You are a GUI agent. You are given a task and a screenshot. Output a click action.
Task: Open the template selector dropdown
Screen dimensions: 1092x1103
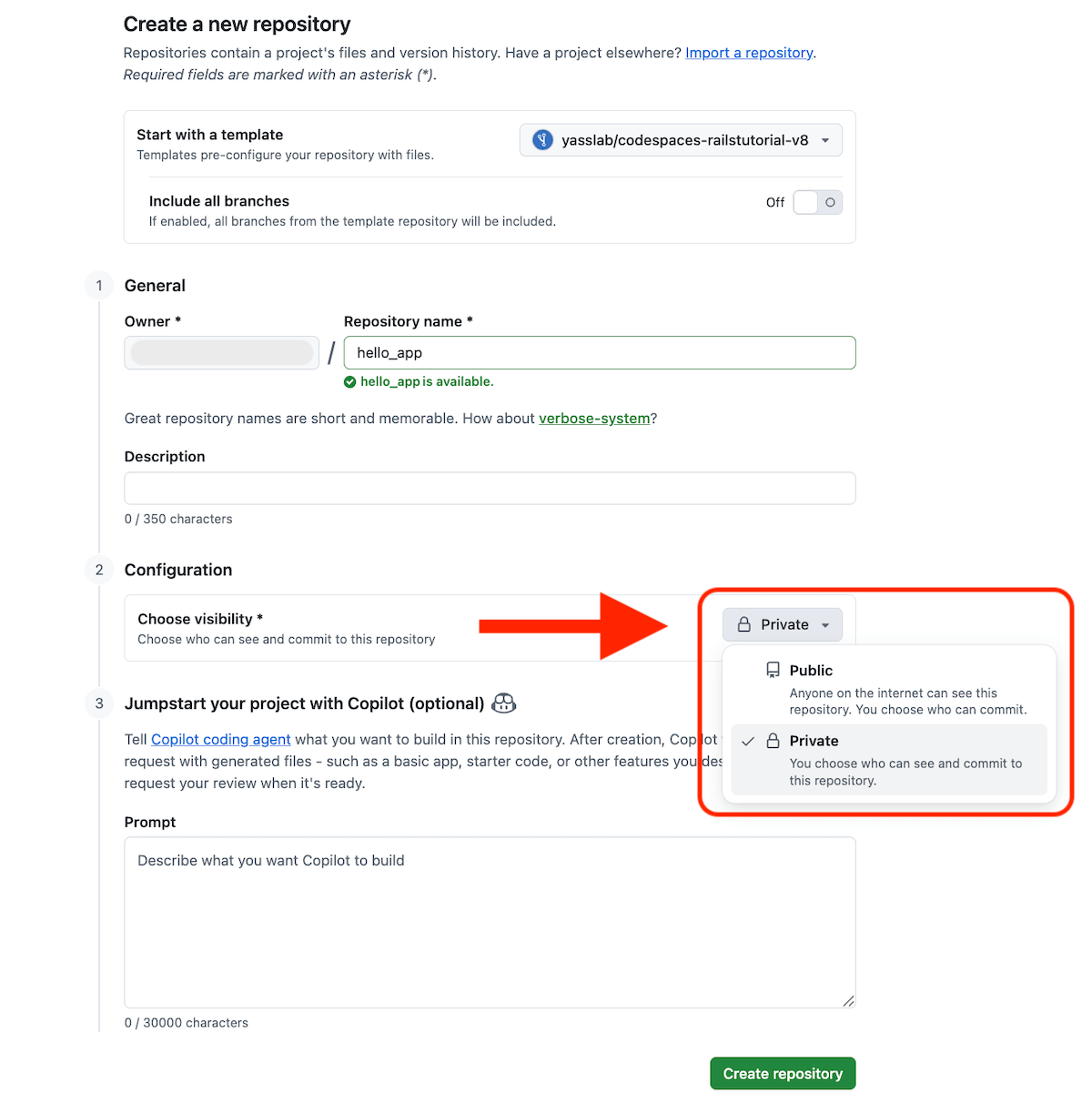pos(681,140)
